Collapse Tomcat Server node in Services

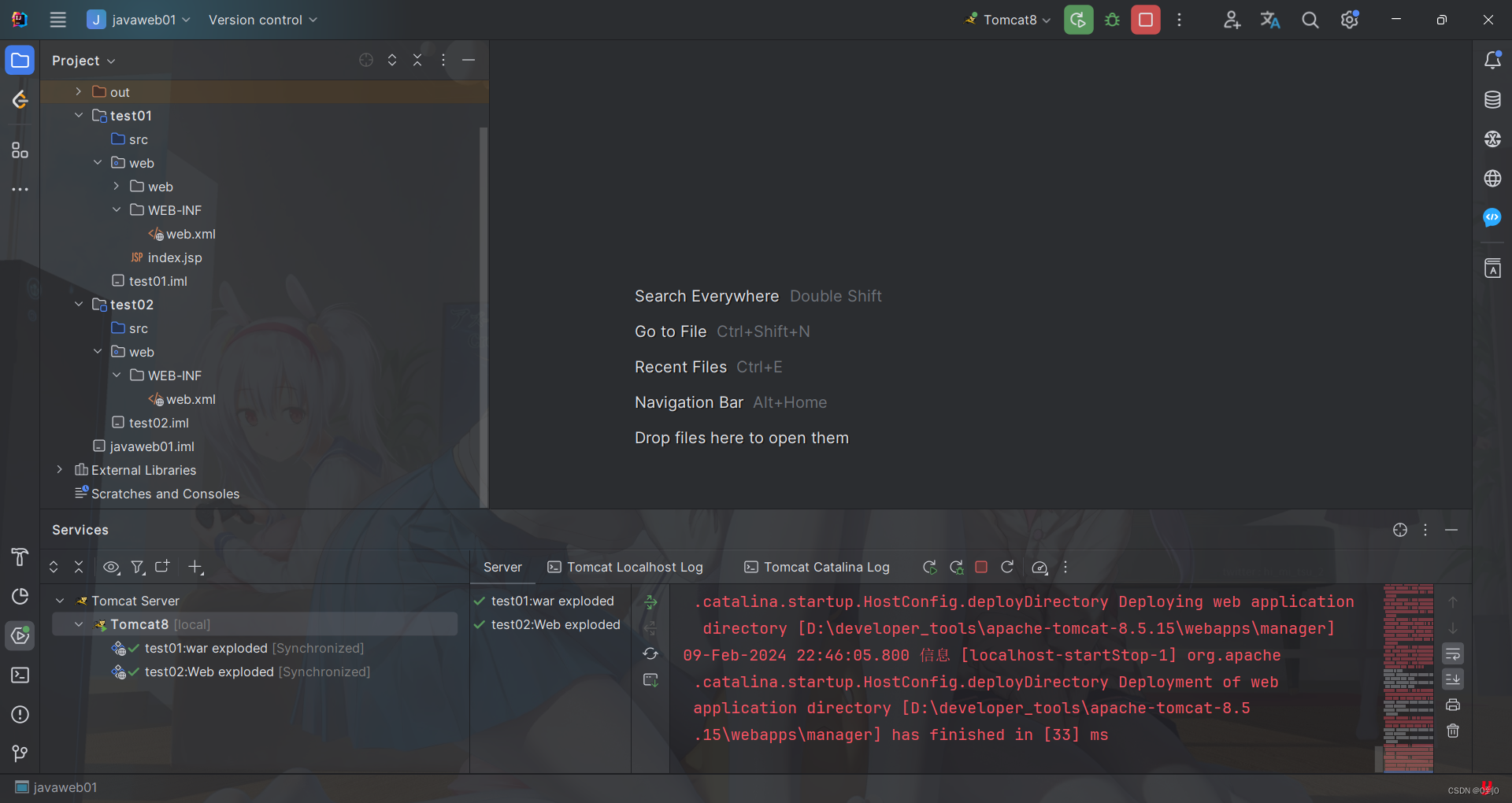pos(60,601)
